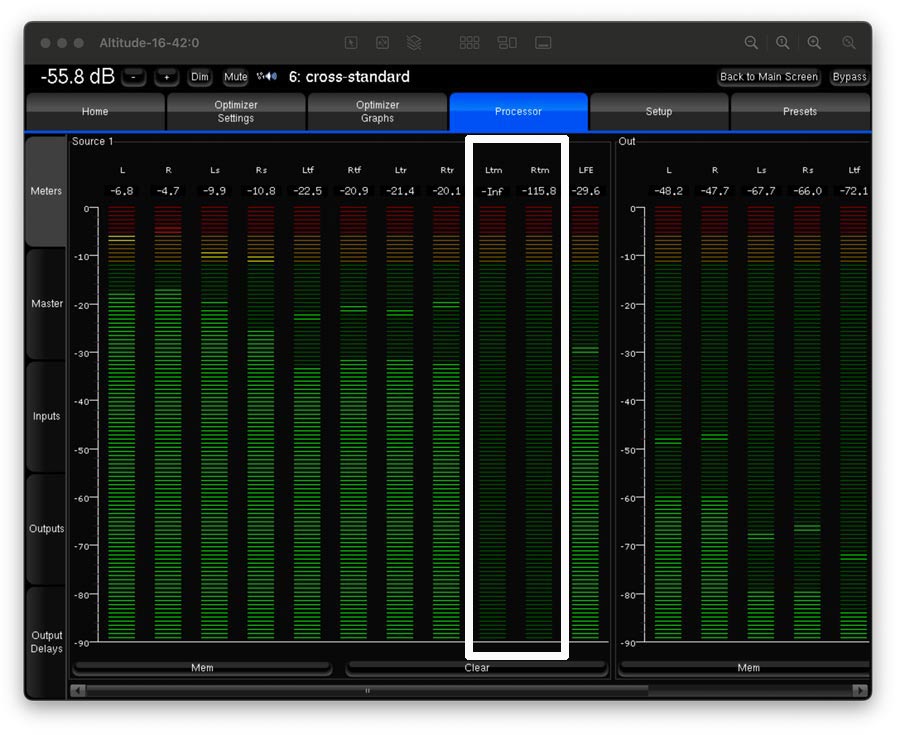Click the Out Ltf value -72.1
Image resolution: width=900 pixels, height=735 pixels.
[x=854, y=191]
